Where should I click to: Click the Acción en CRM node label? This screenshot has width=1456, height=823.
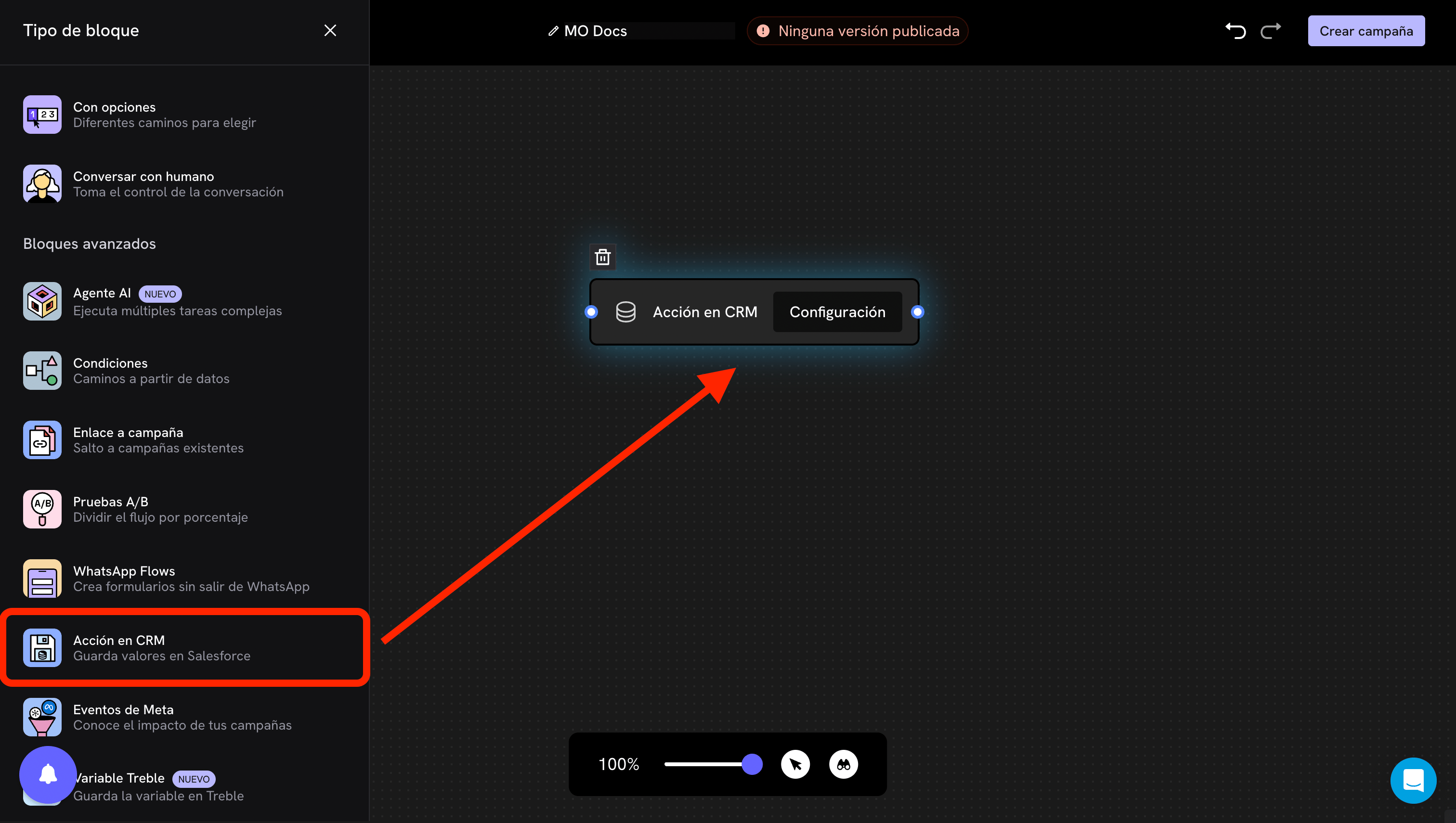pyautogui.click(x=705, y=312)
